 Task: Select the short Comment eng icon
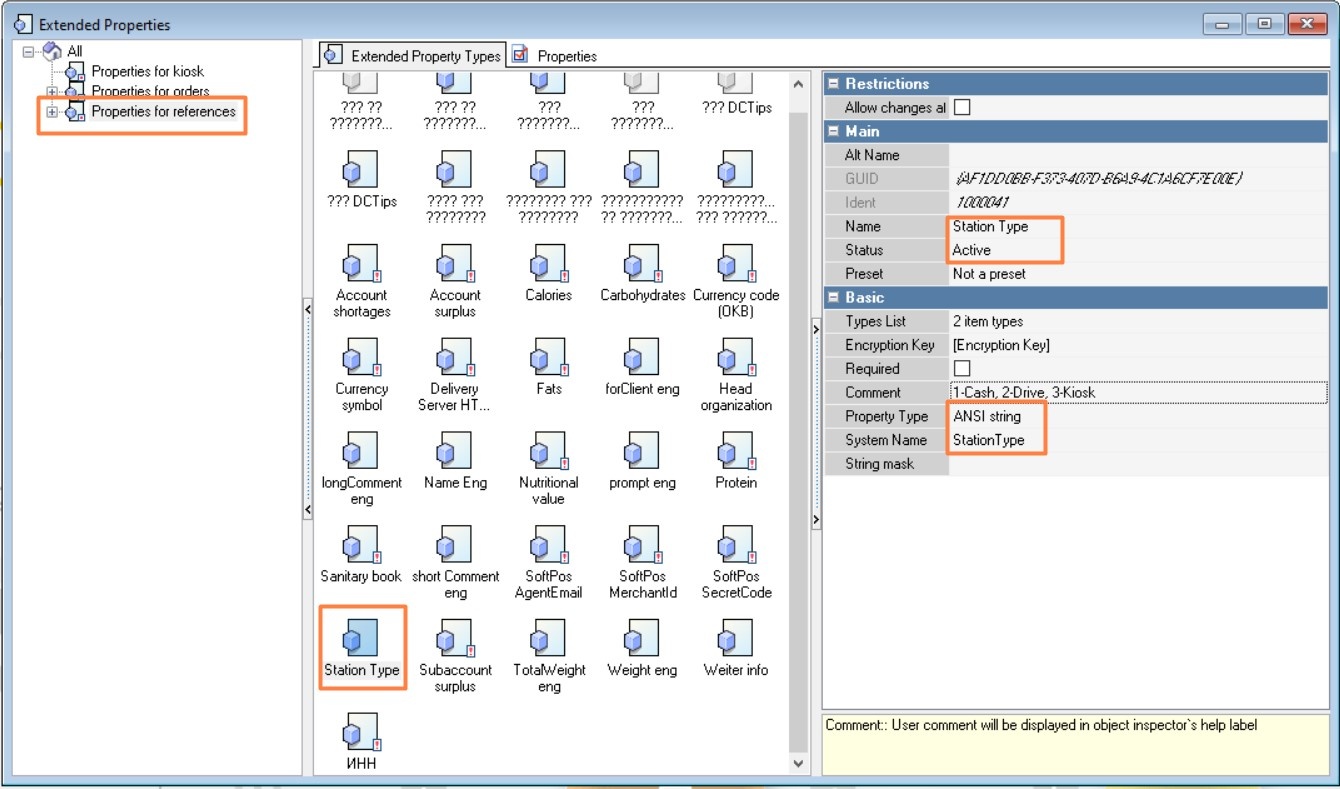point(455,546)
